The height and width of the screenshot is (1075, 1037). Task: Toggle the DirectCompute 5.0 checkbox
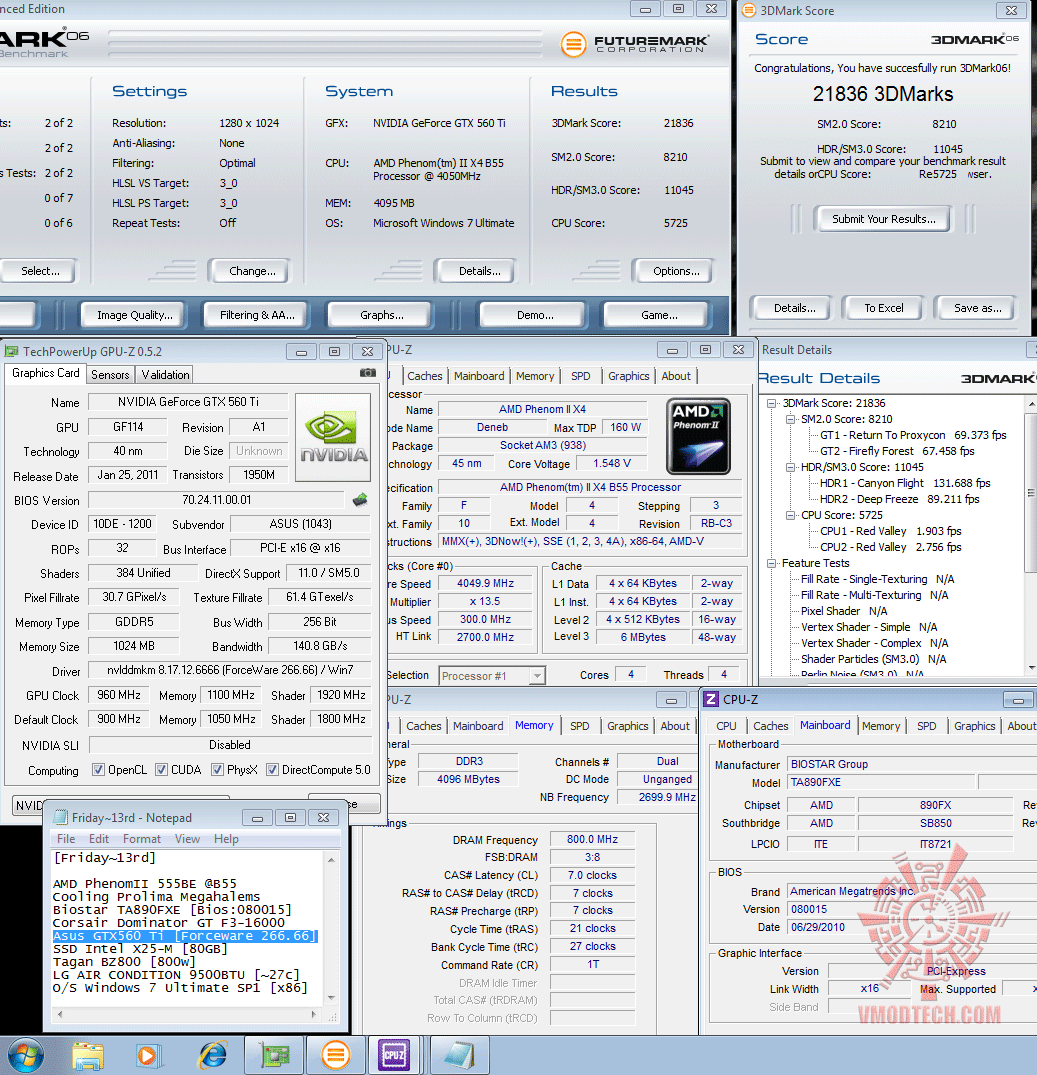[272, 769]
